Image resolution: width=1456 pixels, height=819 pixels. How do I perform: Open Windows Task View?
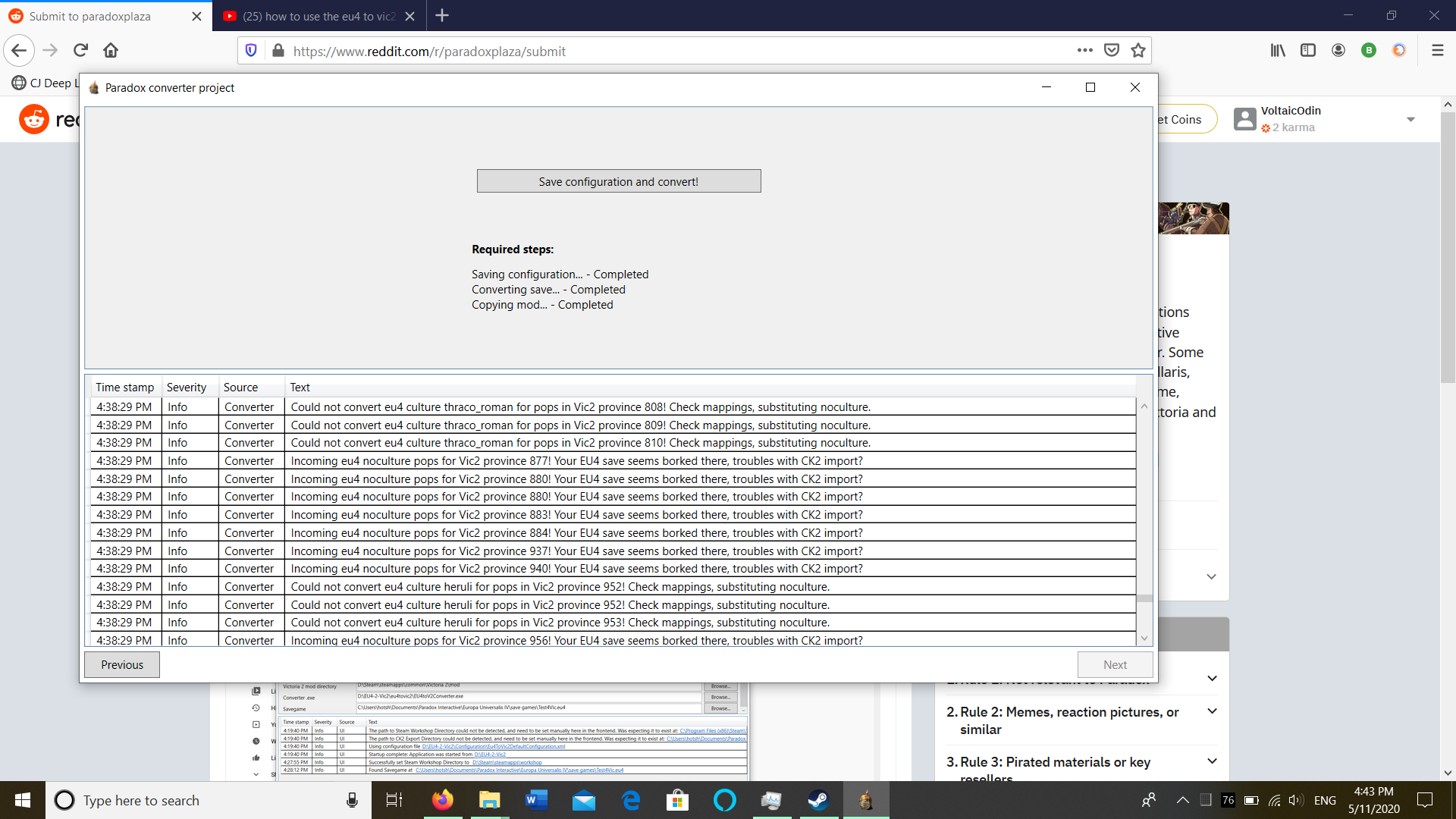tap(394, 800)
